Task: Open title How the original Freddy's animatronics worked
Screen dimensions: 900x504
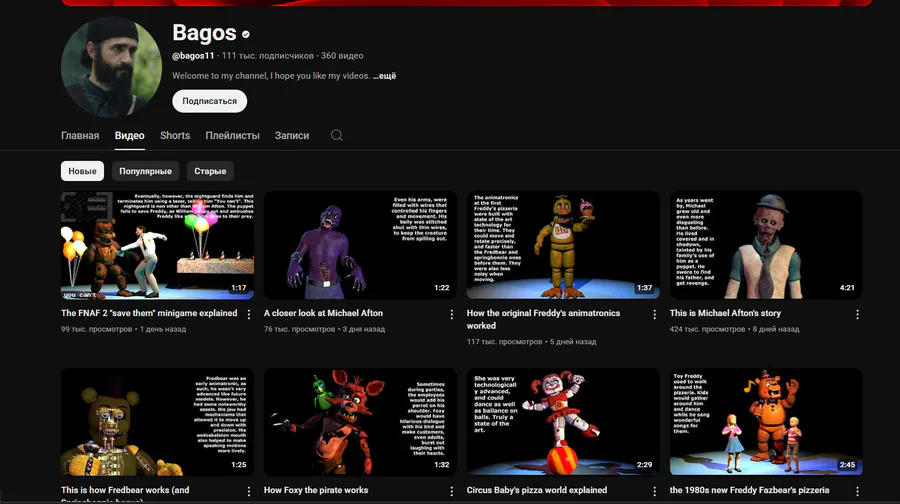Action: coord(543,319)
